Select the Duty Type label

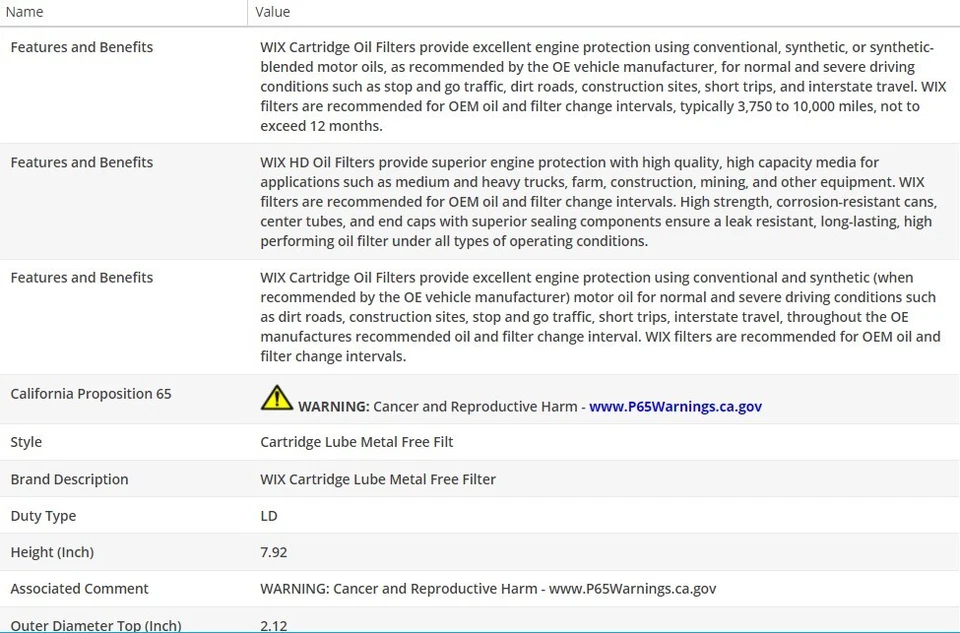[x=43, y=516]
